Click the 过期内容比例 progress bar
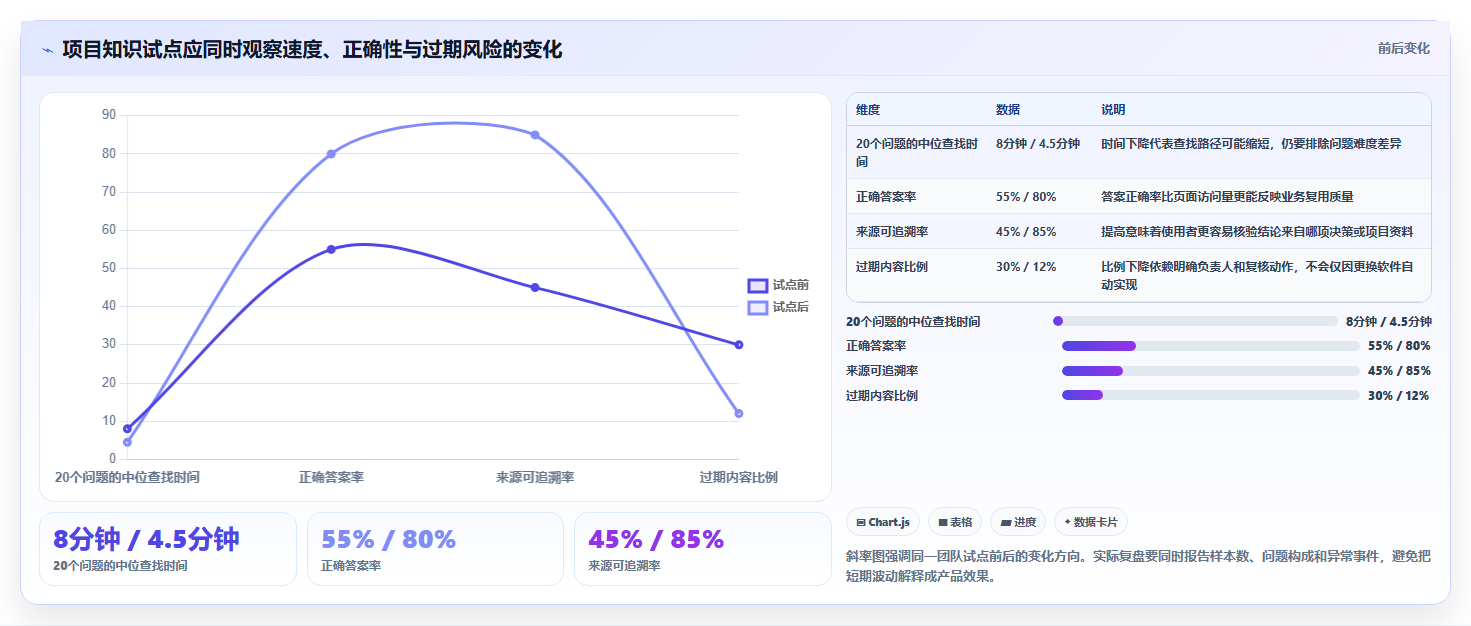 click(x=1211, y=395)
